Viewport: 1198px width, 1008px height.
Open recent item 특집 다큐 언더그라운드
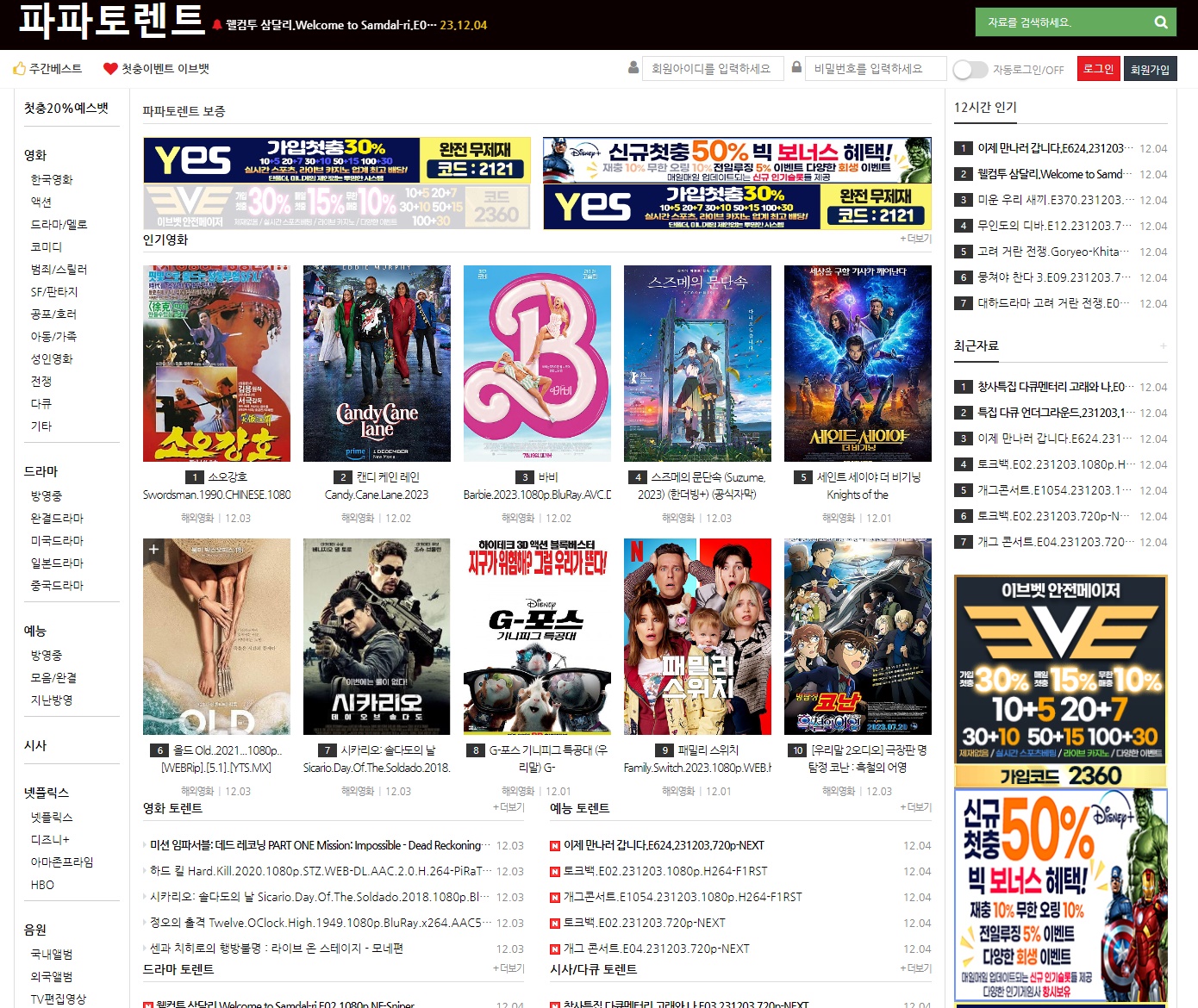click(1055, 413)
